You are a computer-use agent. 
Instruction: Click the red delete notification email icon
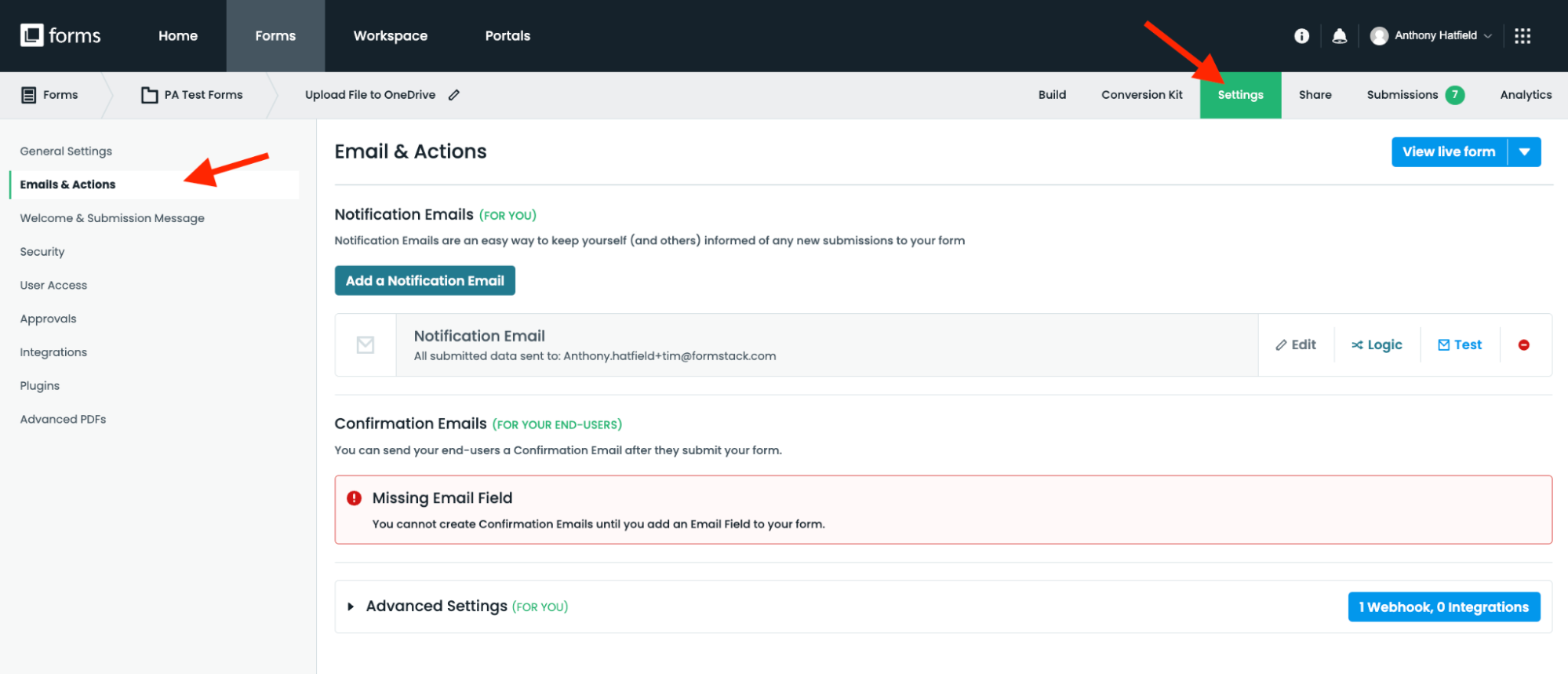click(1523, 345)
